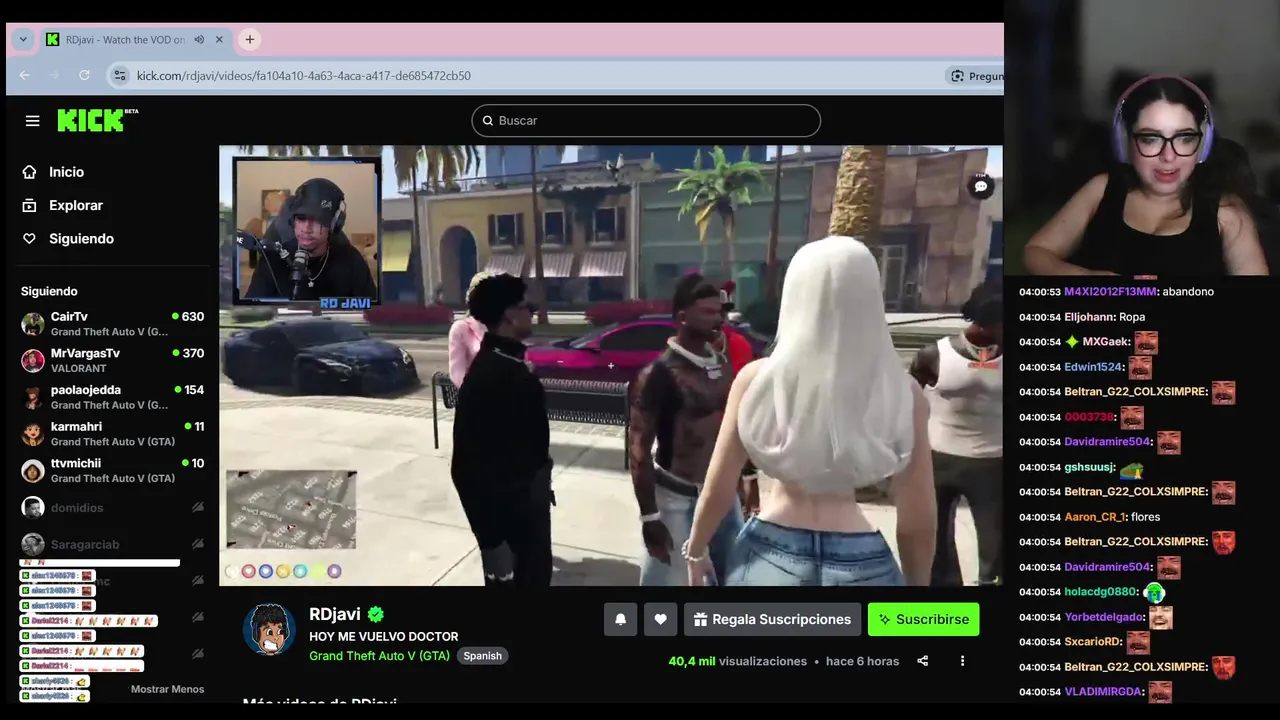Click the M4XI2012F13MM chat username
The image size is (1280, 720).
[1110, 292]
